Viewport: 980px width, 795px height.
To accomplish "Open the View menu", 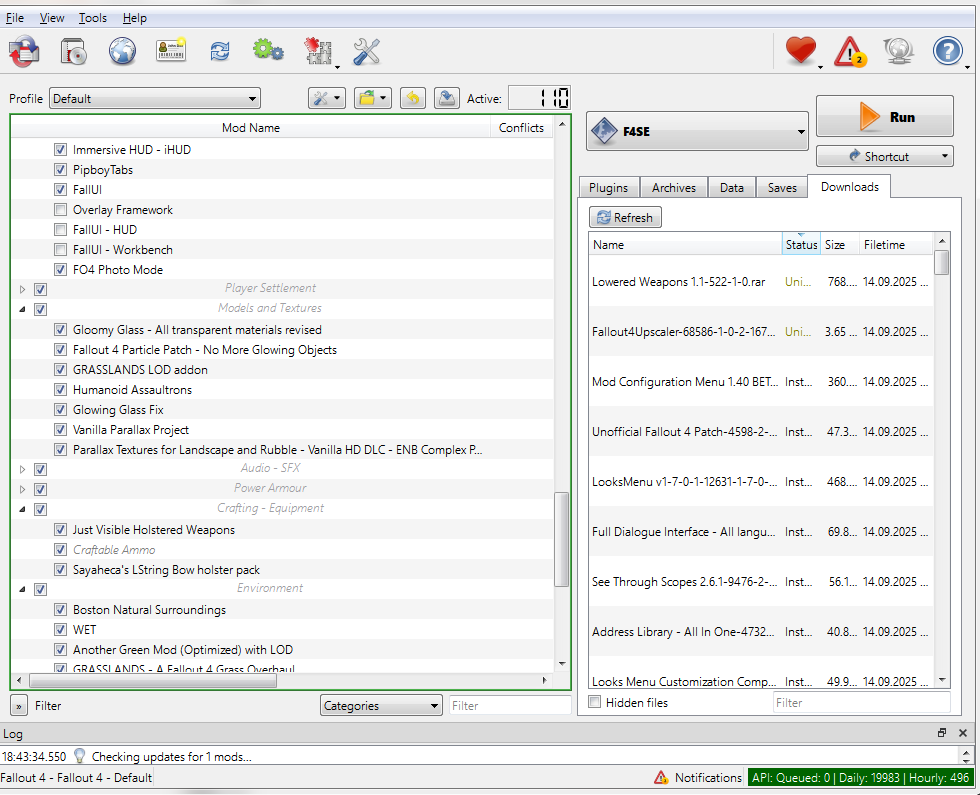I will pos(52,18).
